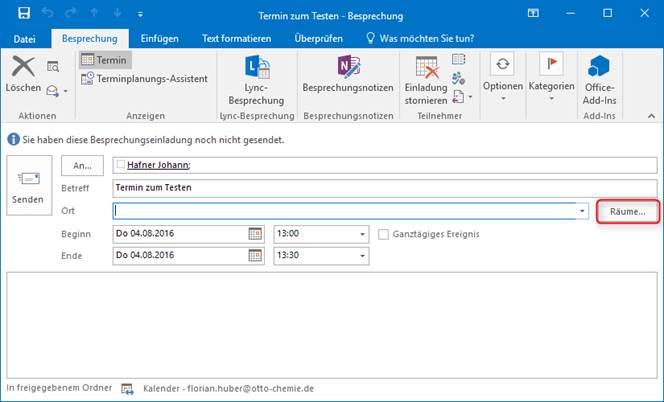Click the Save icon in title bar
This screenshot has width=664, height=402.
pyautogui.click(x=24, y=13)
